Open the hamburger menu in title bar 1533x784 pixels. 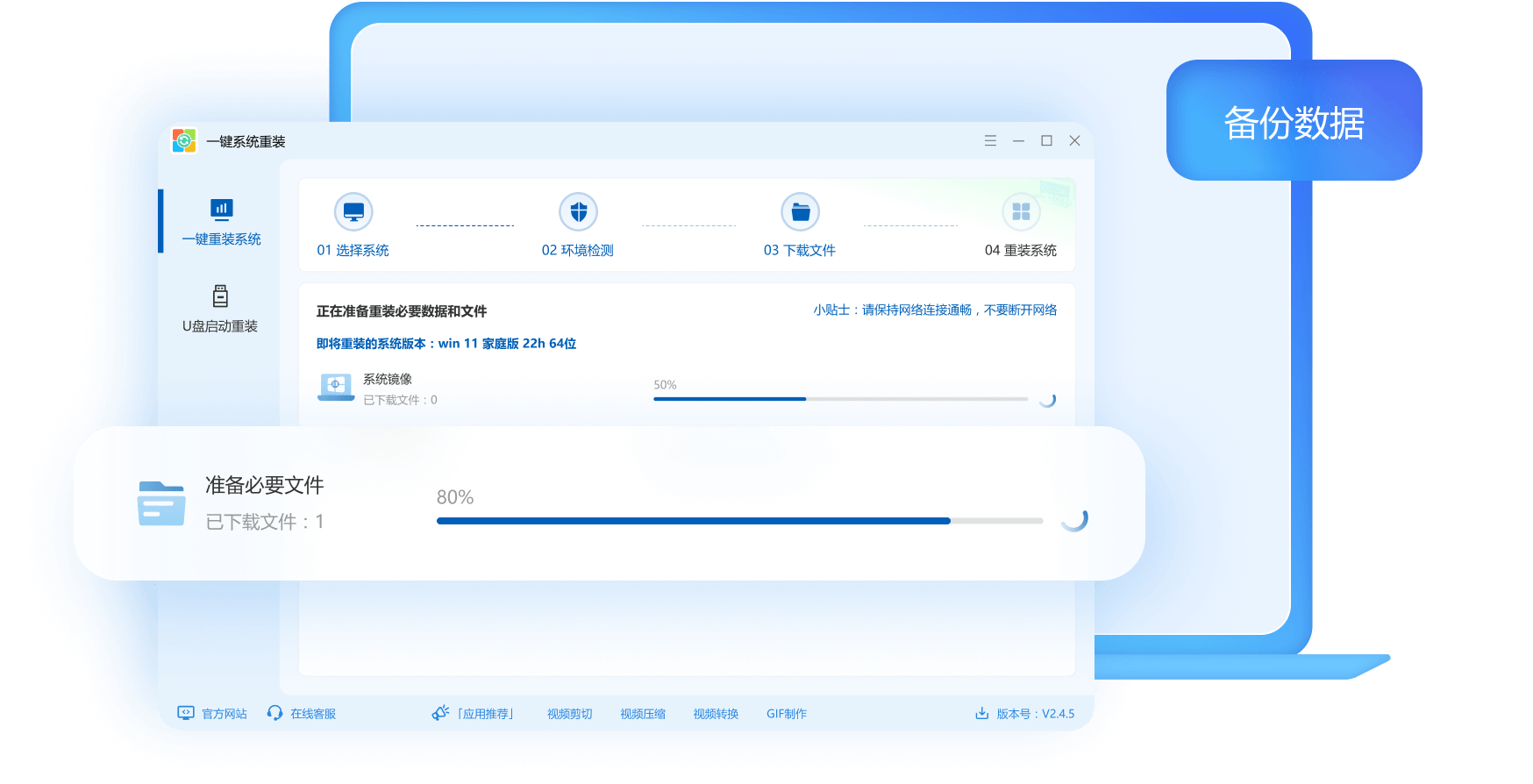(990, 140)
